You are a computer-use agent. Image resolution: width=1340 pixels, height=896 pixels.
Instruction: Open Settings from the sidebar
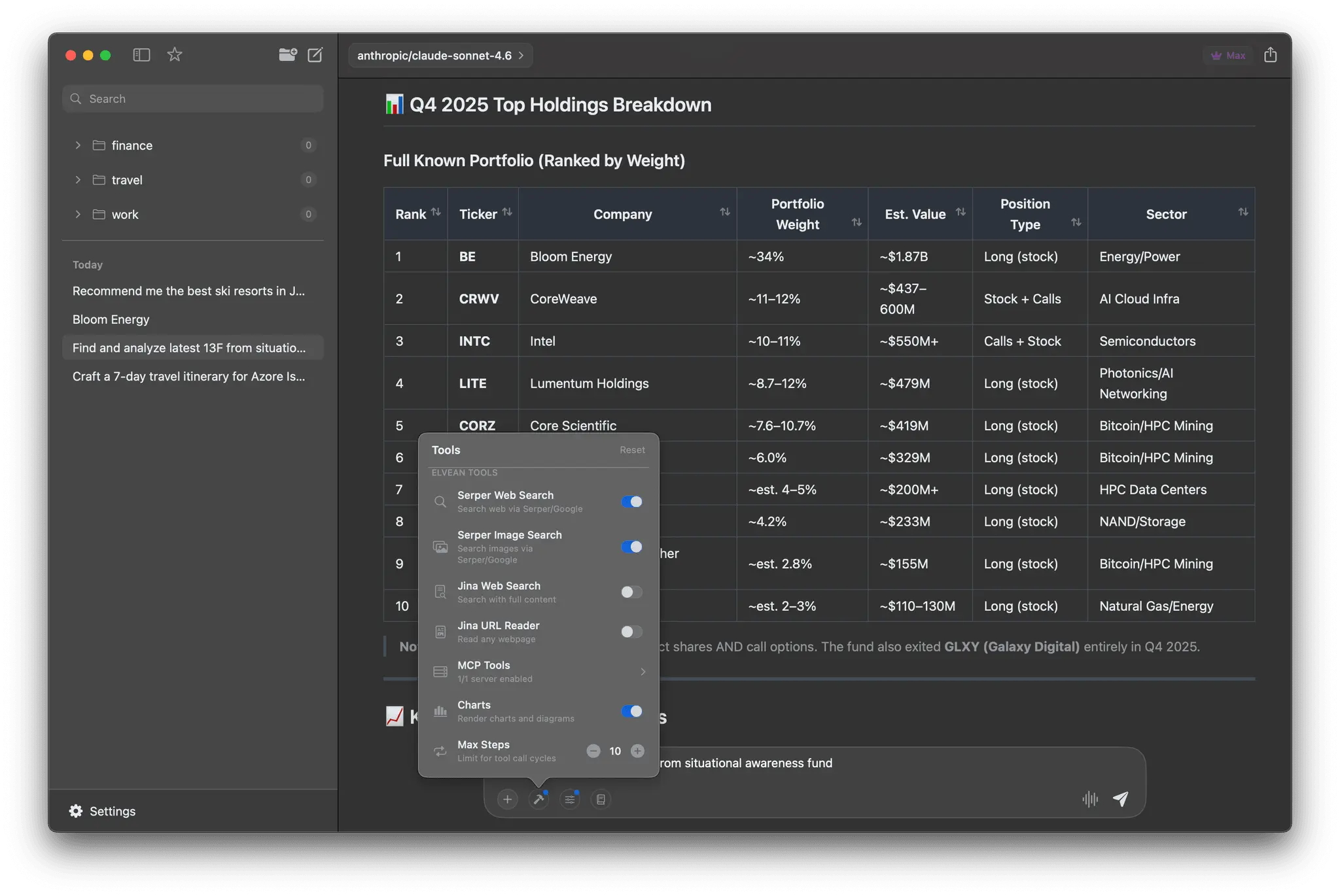pyautogui.click(x=103, y=811)
